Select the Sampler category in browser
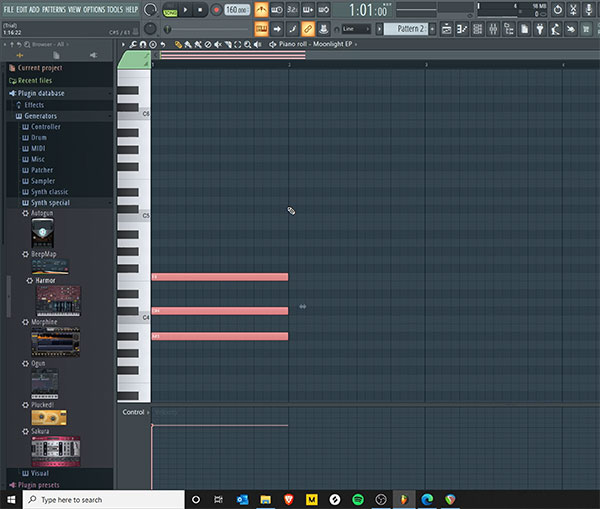Screen dimensions: 600x509 pyautogui.click(x=44, y=181)
